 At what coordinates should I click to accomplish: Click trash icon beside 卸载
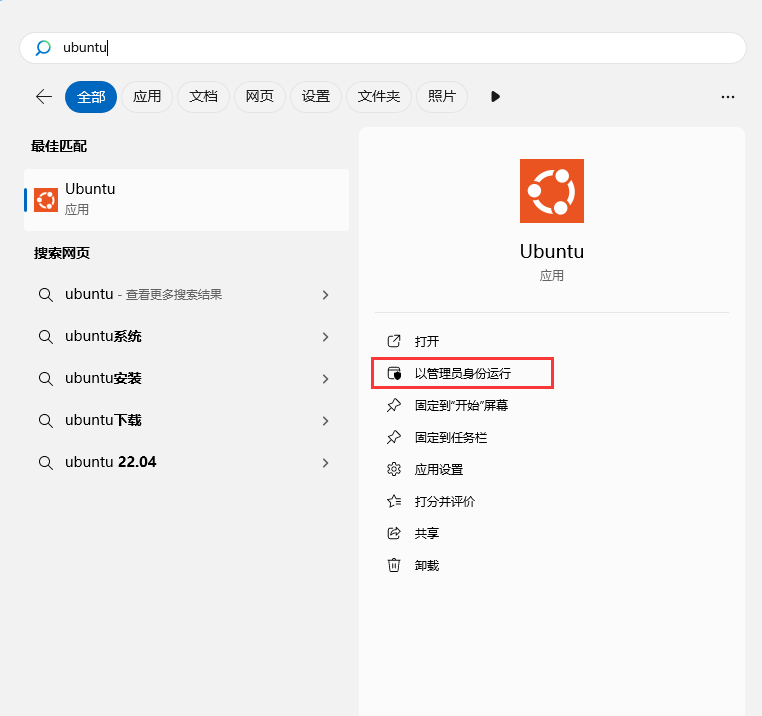(x=394, y=565)
